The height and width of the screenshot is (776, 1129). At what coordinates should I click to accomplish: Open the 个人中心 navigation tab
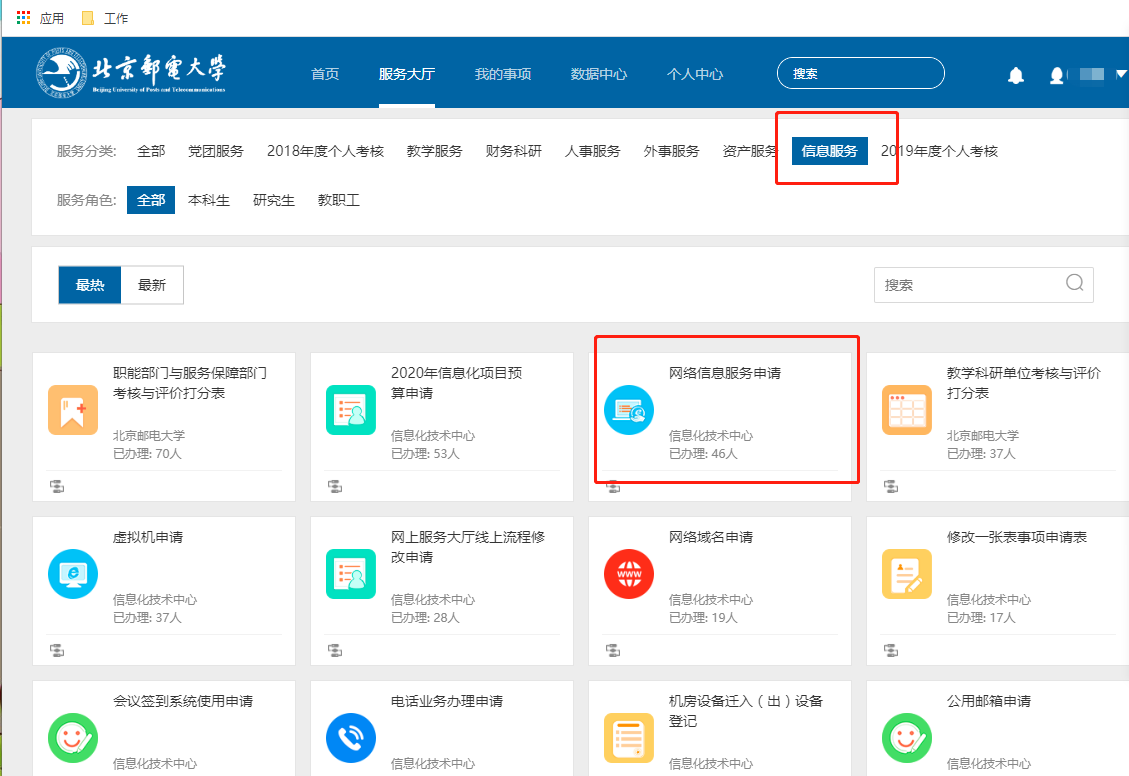tap(695, 74)
